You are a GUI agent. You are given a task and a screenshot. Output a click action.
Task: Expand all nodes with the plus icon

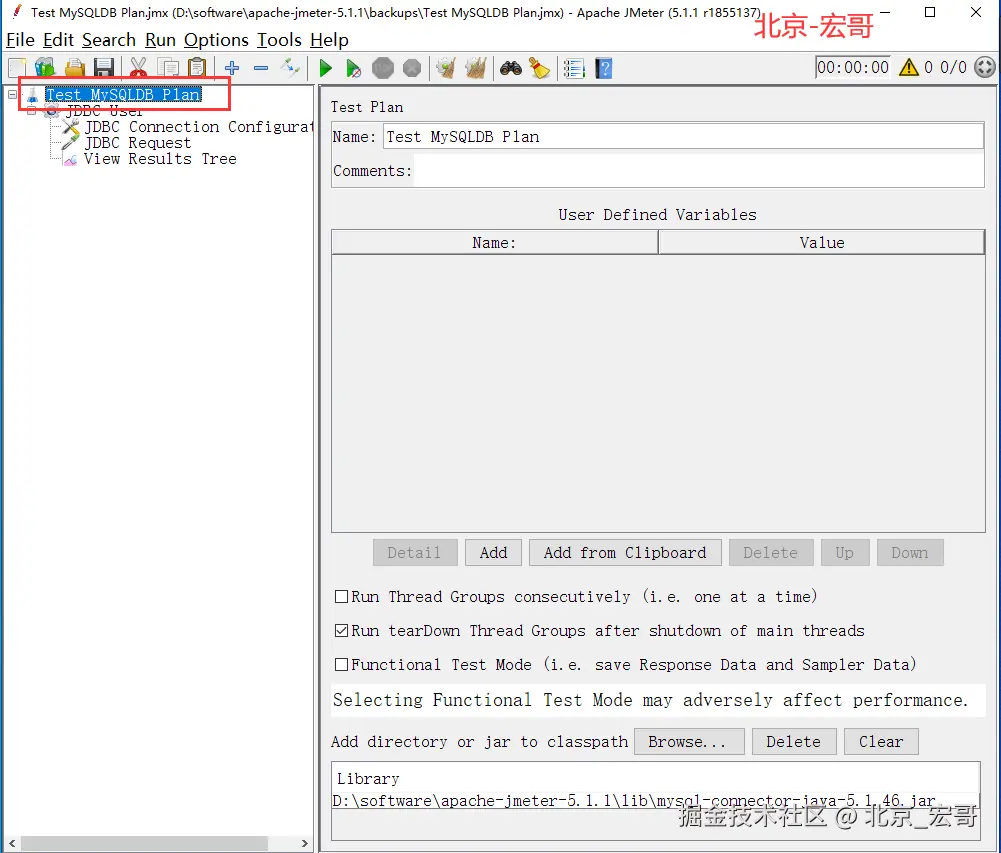232,68
